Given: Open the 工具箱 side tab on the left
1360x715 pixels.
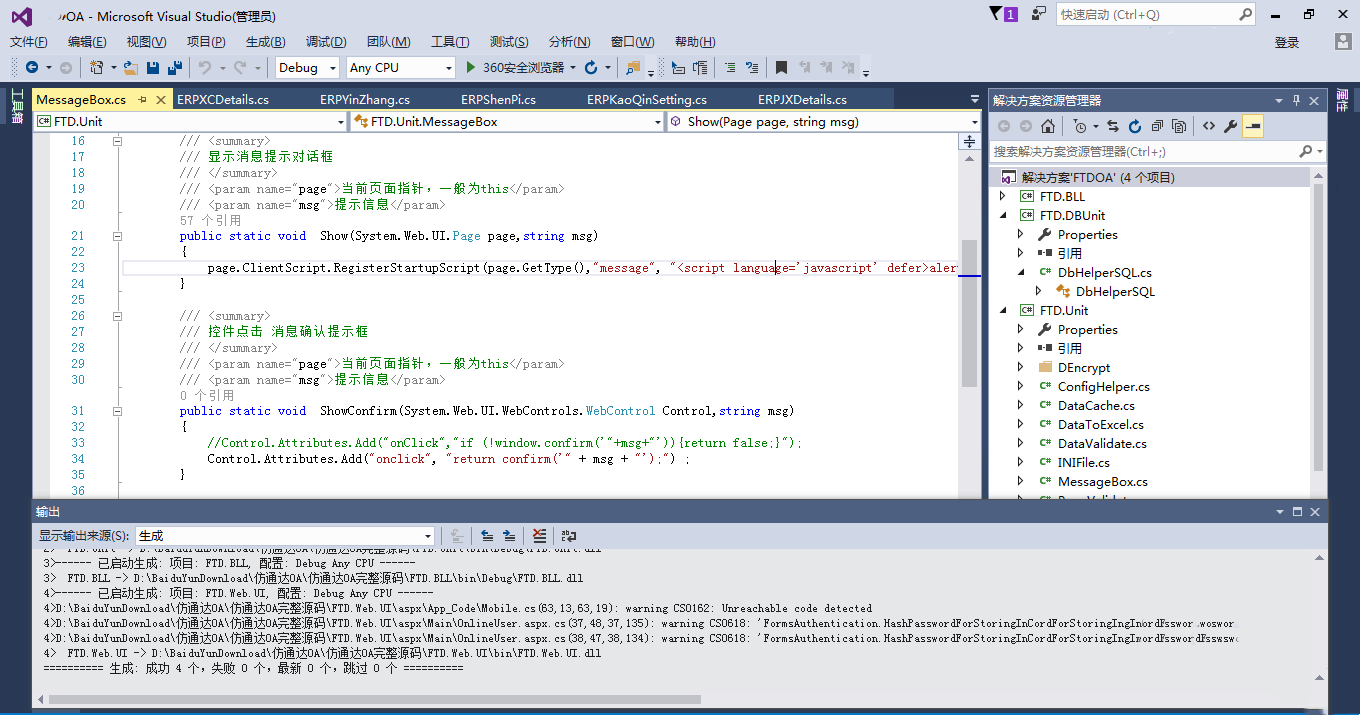Looking at the screenshot, I should pyautogui.click(x=17, y=107).
